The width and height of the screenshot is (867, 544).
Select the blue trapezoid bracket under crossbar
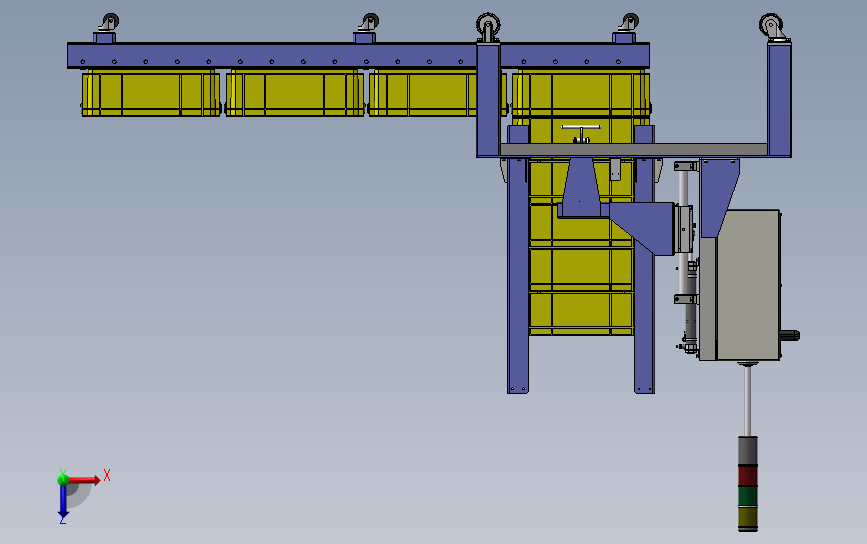coord(581,187)
